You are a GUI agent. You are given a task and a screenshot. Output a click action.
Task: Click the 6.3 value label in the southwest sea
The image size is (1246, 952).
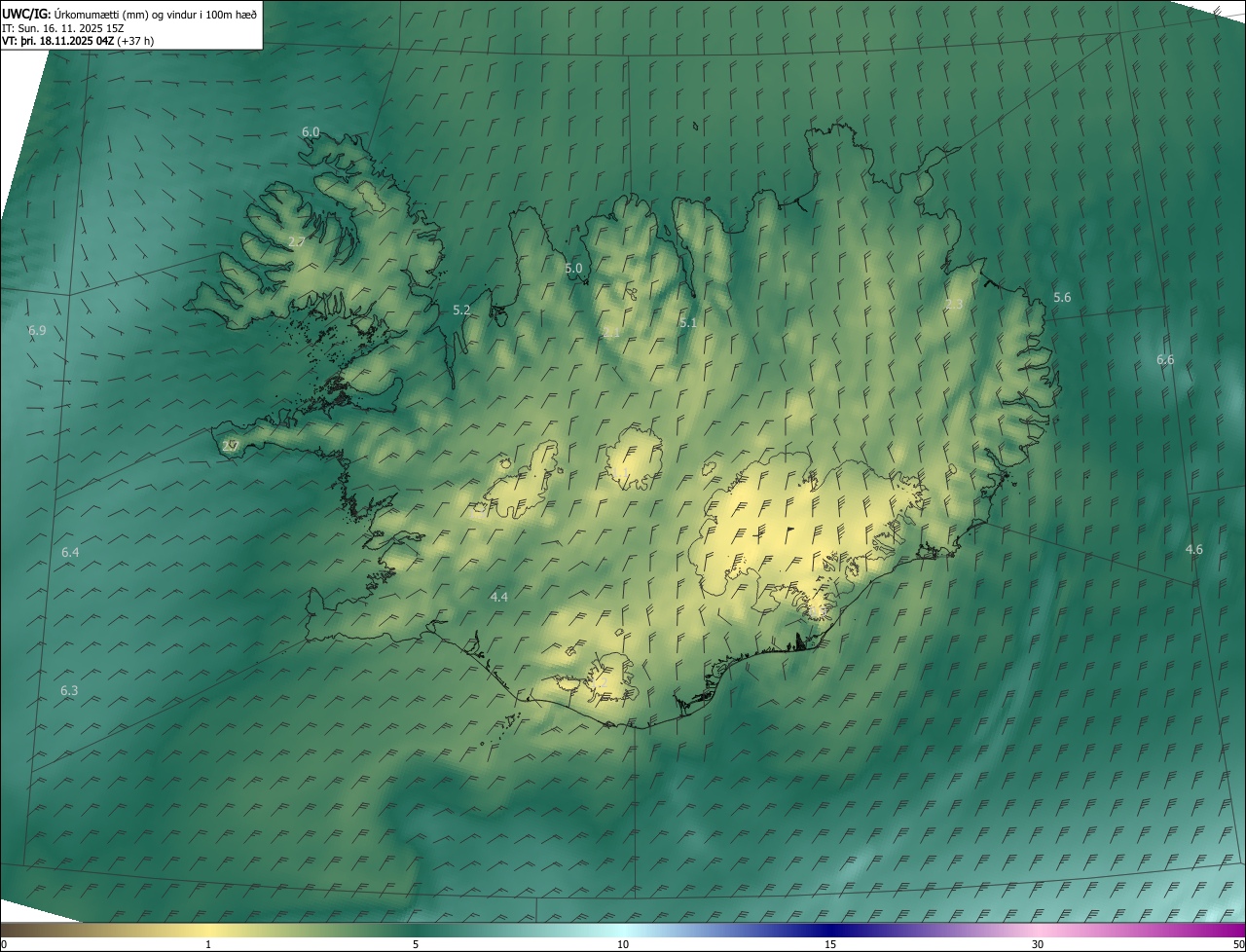69,691
